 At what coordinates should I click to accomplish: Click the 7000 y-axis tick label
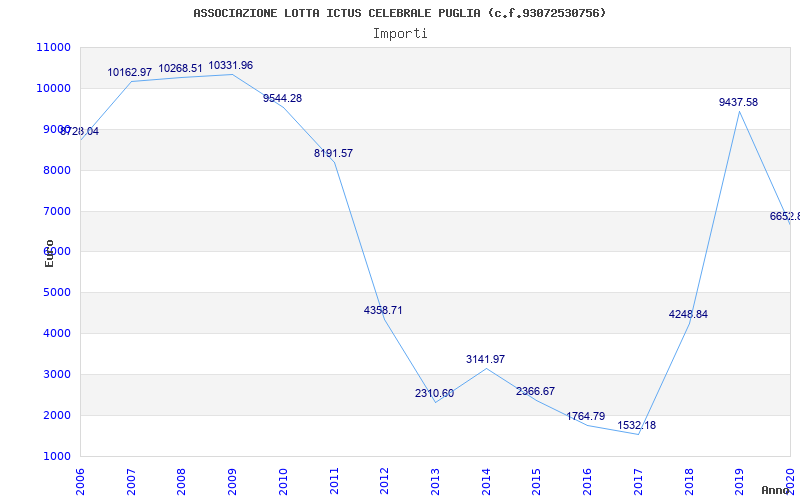point(56,211)
